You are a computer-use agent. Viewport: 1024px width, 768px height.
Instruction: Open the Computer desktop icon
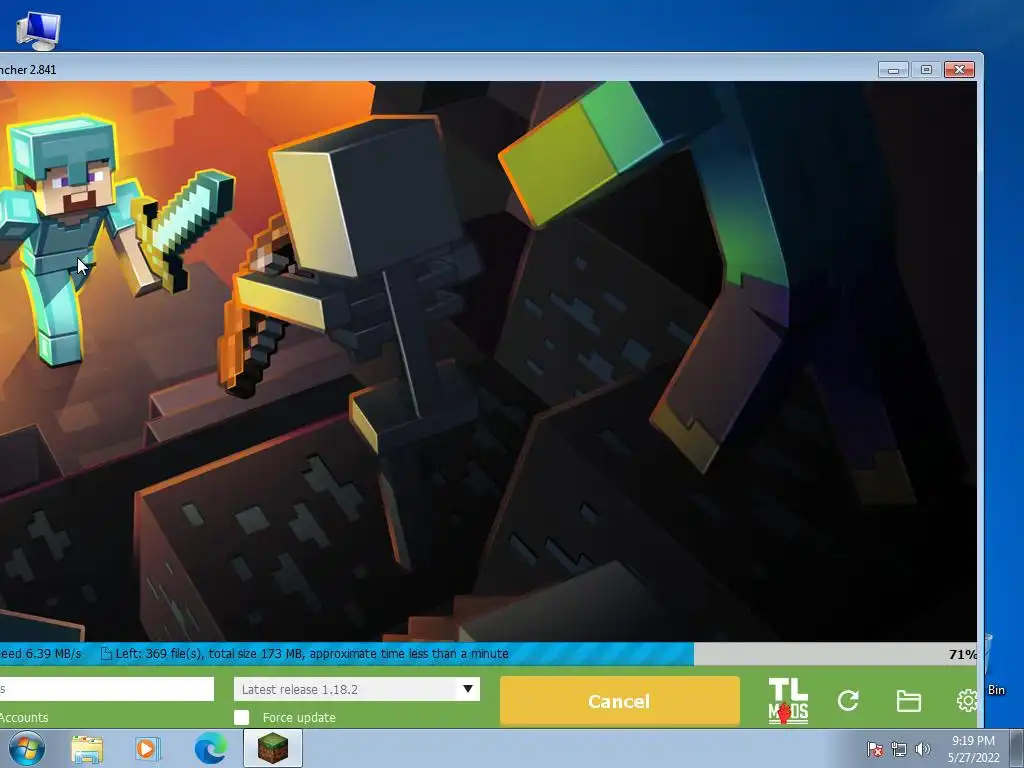click(x=38, y=30)
